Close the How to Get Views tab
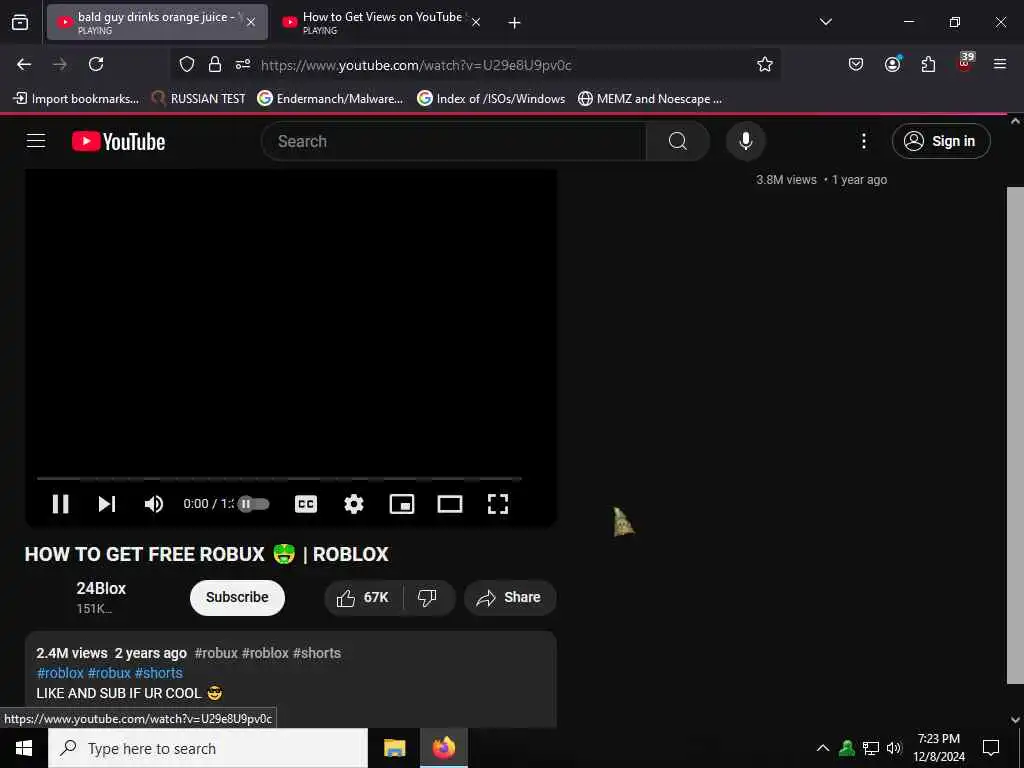The height and width of the screenshot is (768, 1024). point(476,22)
